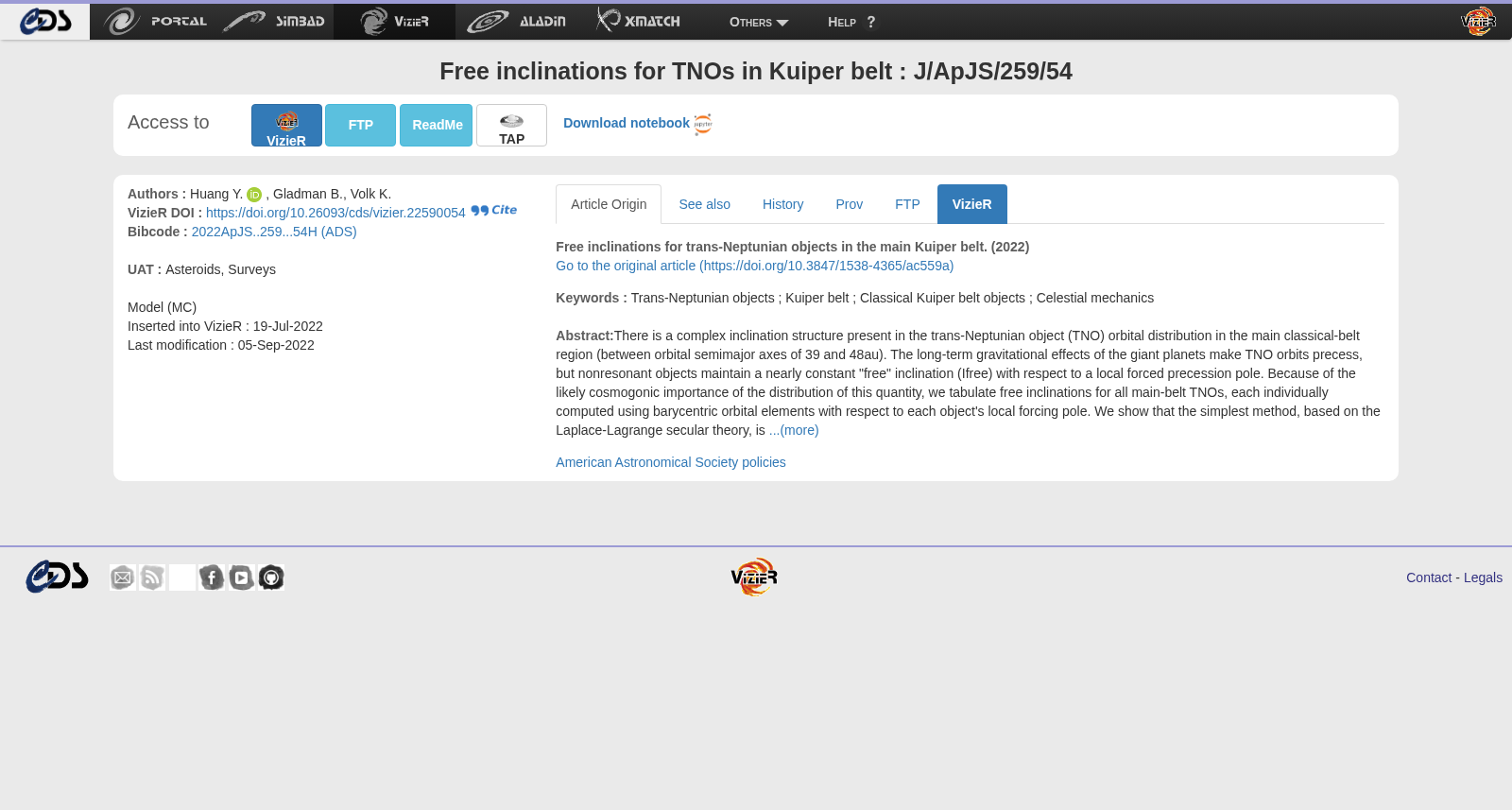Select the Article Origin tab
Screen dimensions: 1512x810
(x=609, y=204)
